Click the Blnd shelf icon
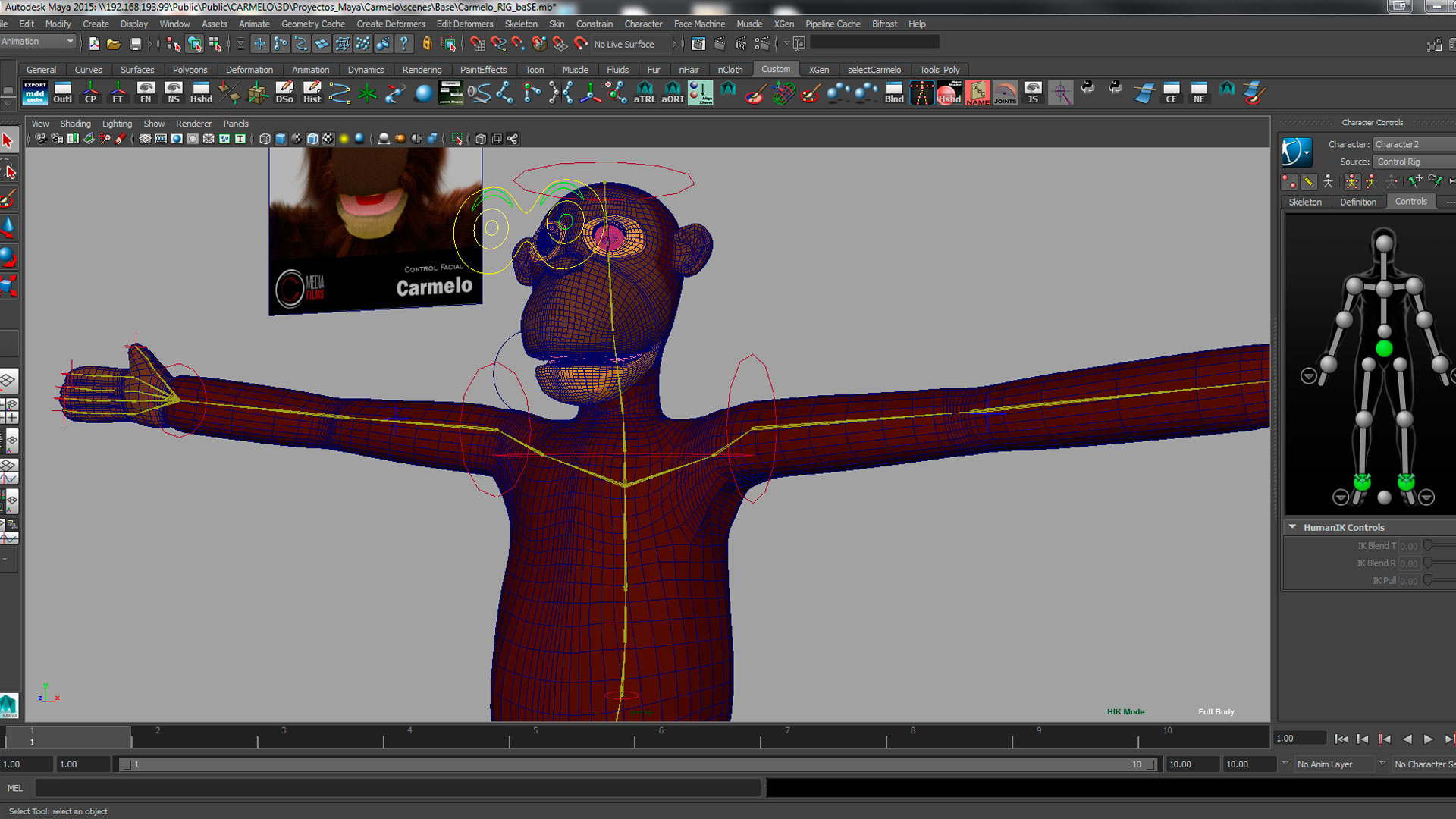1456x819 pixels. tap(894, 93)
